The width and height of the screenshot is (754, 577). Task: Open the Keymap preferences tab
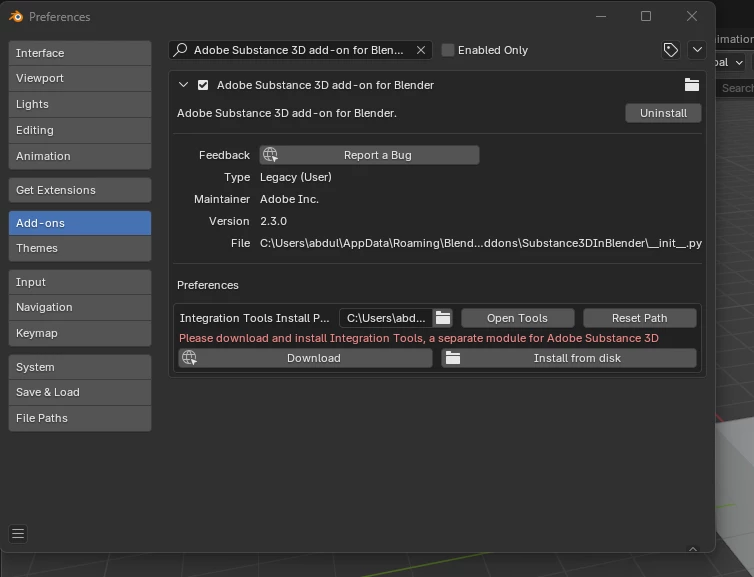pyautogui.click(x=80, y=333)
